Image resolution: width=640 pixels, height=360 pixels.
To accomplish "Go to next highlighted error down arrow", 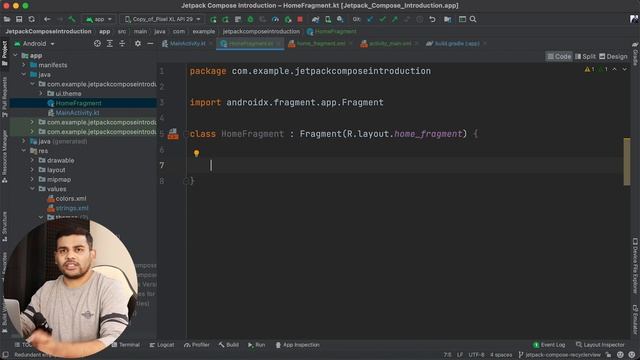I will [624, 69].
